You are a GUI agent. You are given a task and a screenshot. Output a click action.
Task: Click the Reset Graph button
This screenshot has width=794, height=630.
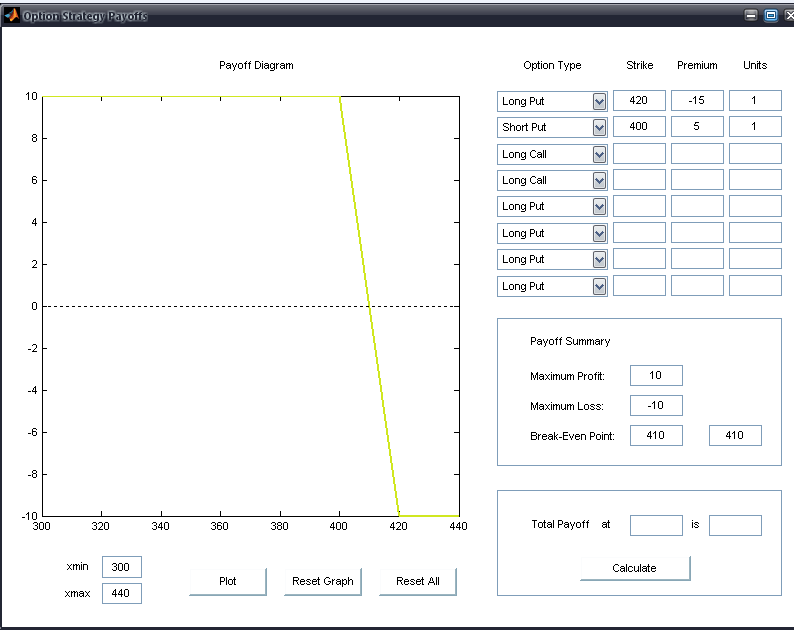(x=323, y=581)
